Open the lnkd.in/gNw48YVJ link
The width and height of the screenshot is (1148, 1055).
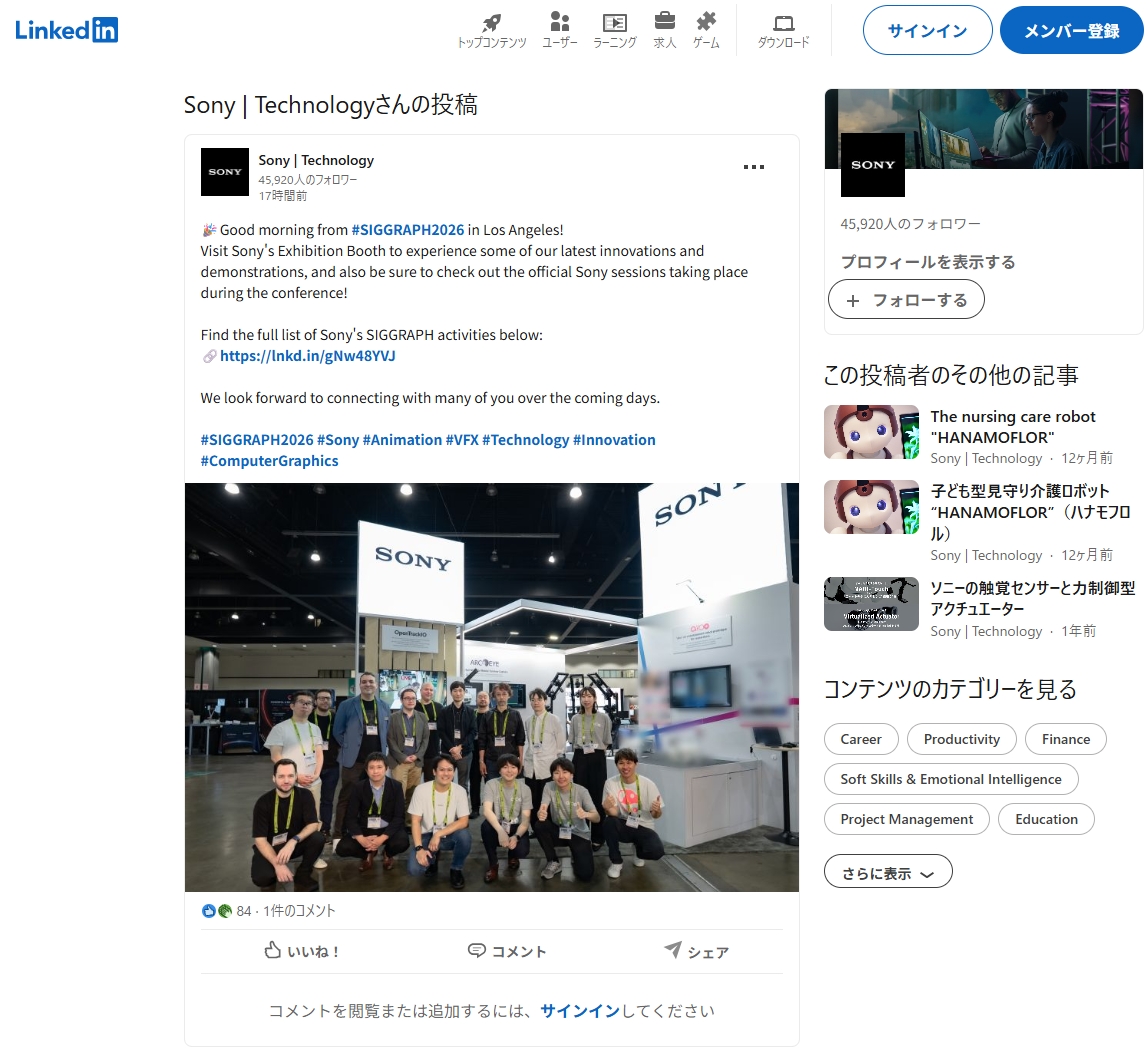308,356
